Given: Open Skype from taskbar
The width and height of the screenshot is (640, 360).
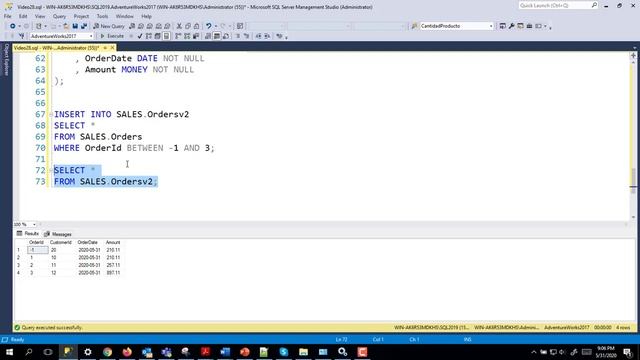Looking at the screenshot, I should pos(284,352).
